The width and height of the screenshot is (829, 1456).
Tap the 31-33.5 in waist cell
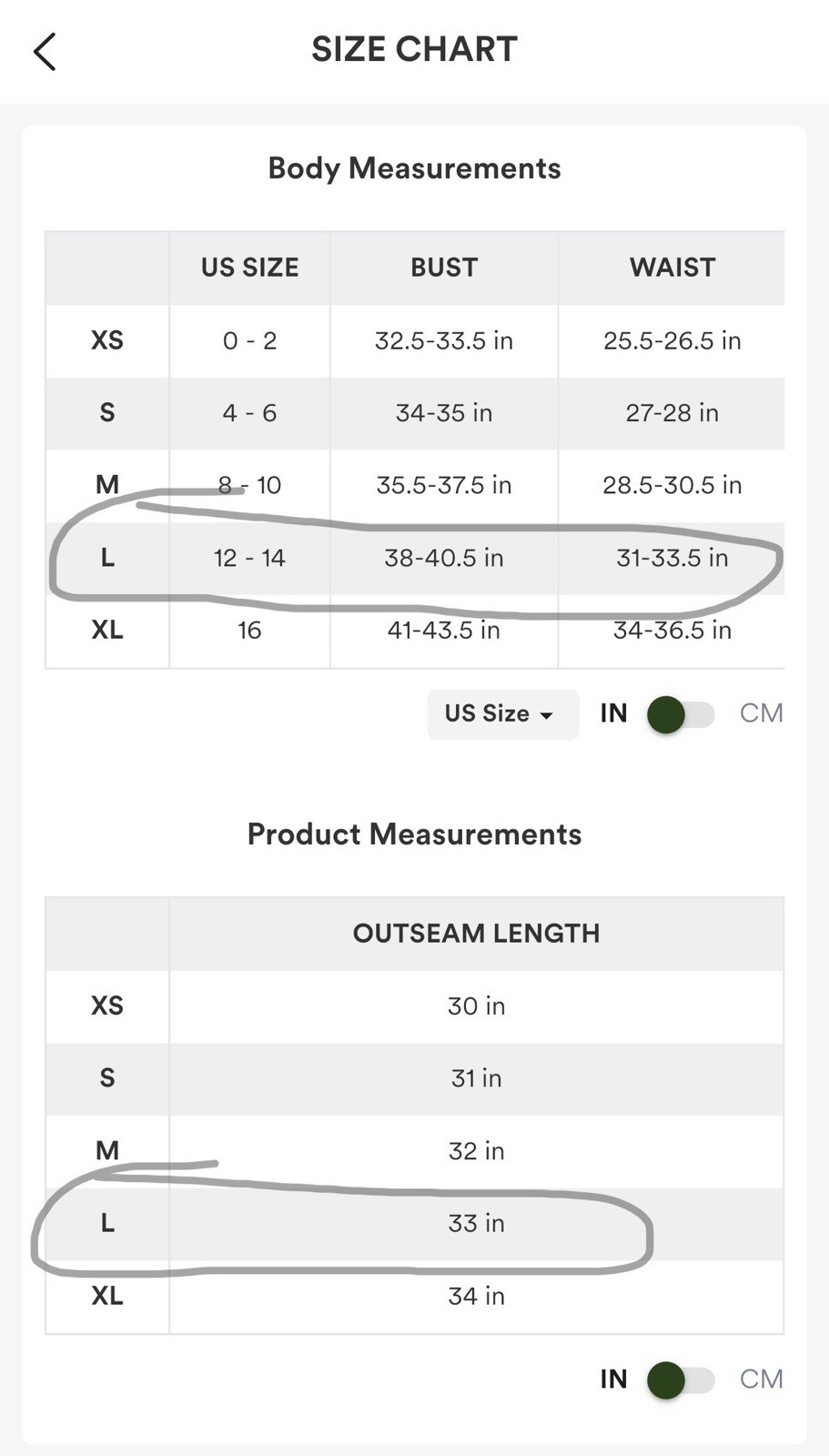(672, 558)
